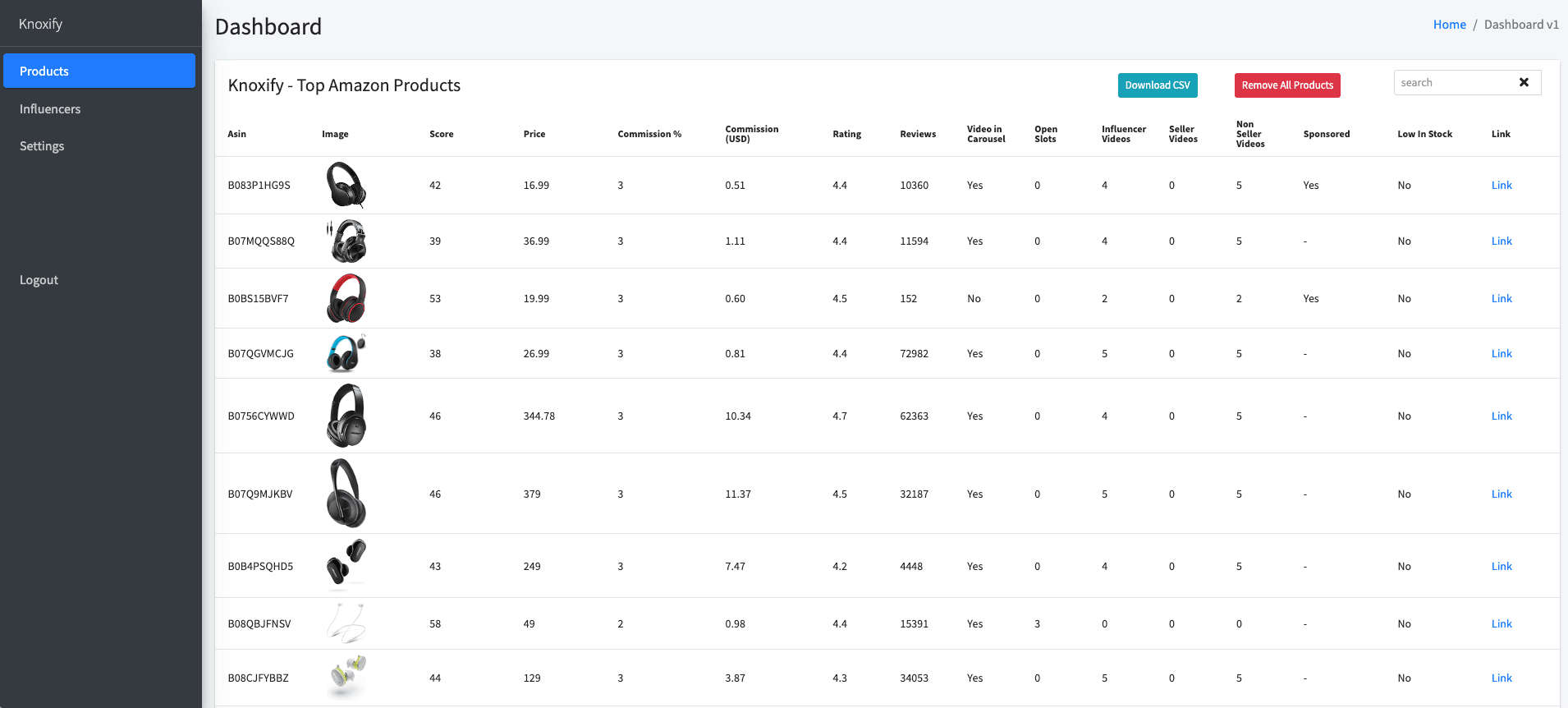Open the B0B4PSQHD5 earbuds image

tap(346, 566)
